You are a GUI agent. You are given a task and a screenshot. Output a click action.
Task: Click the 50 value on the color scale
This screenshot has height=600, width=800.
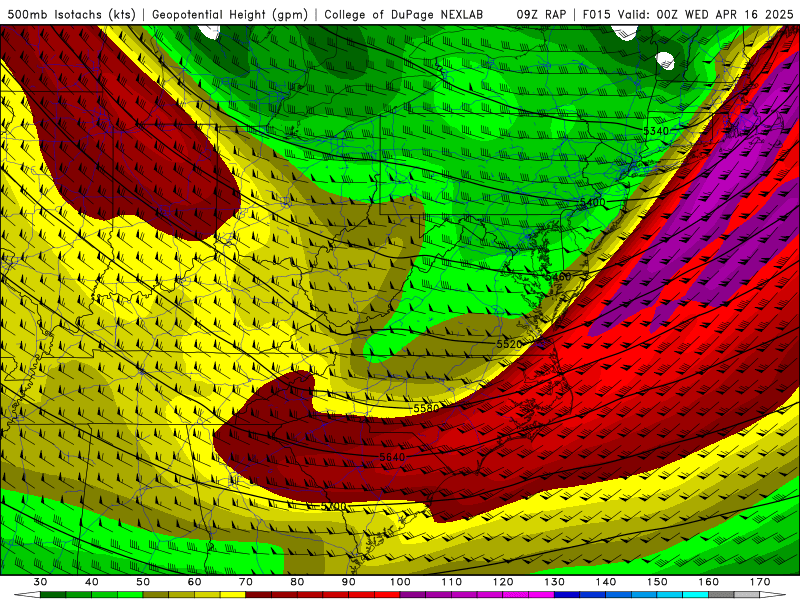pyautogui.click(x=143, y=582)
